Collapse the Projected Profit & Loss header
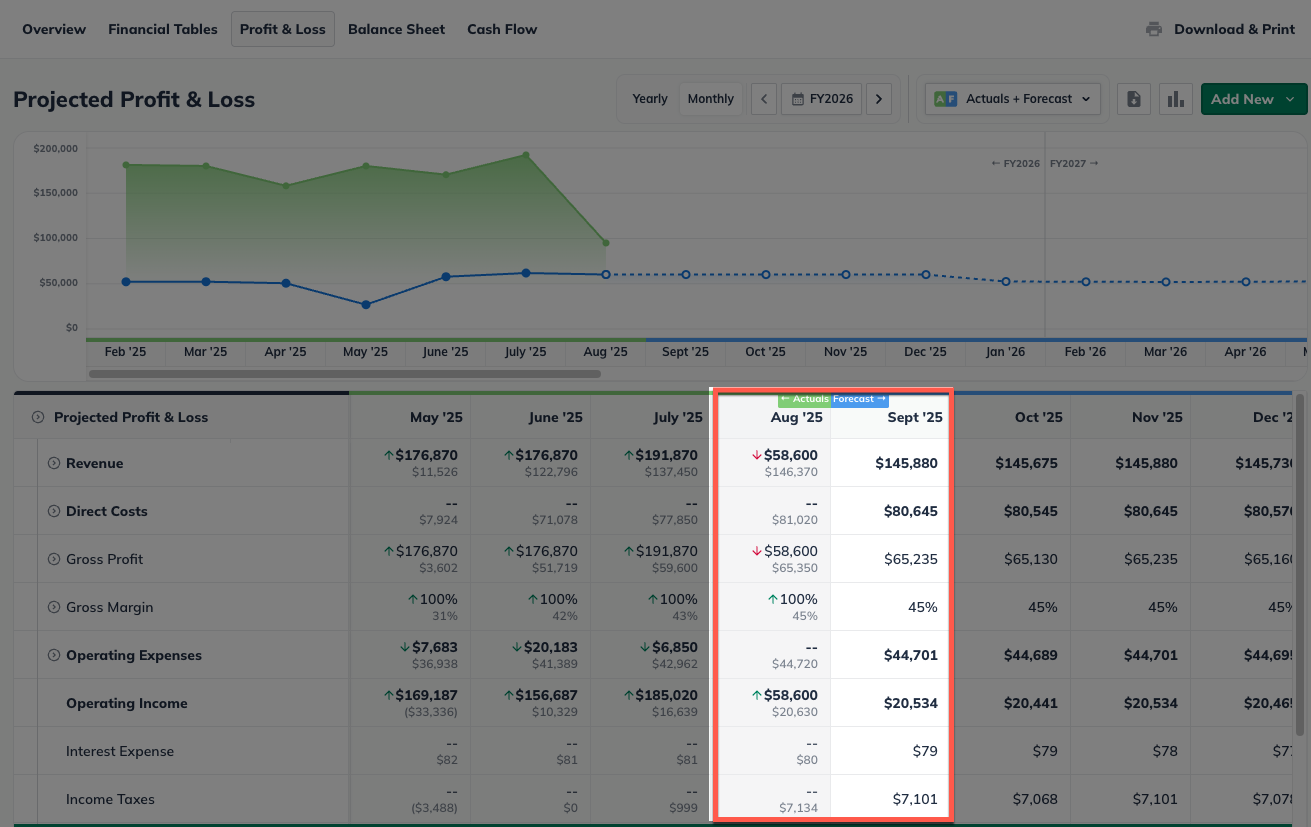The height and width of the screenshot is (827, 1311). [38, 417]
